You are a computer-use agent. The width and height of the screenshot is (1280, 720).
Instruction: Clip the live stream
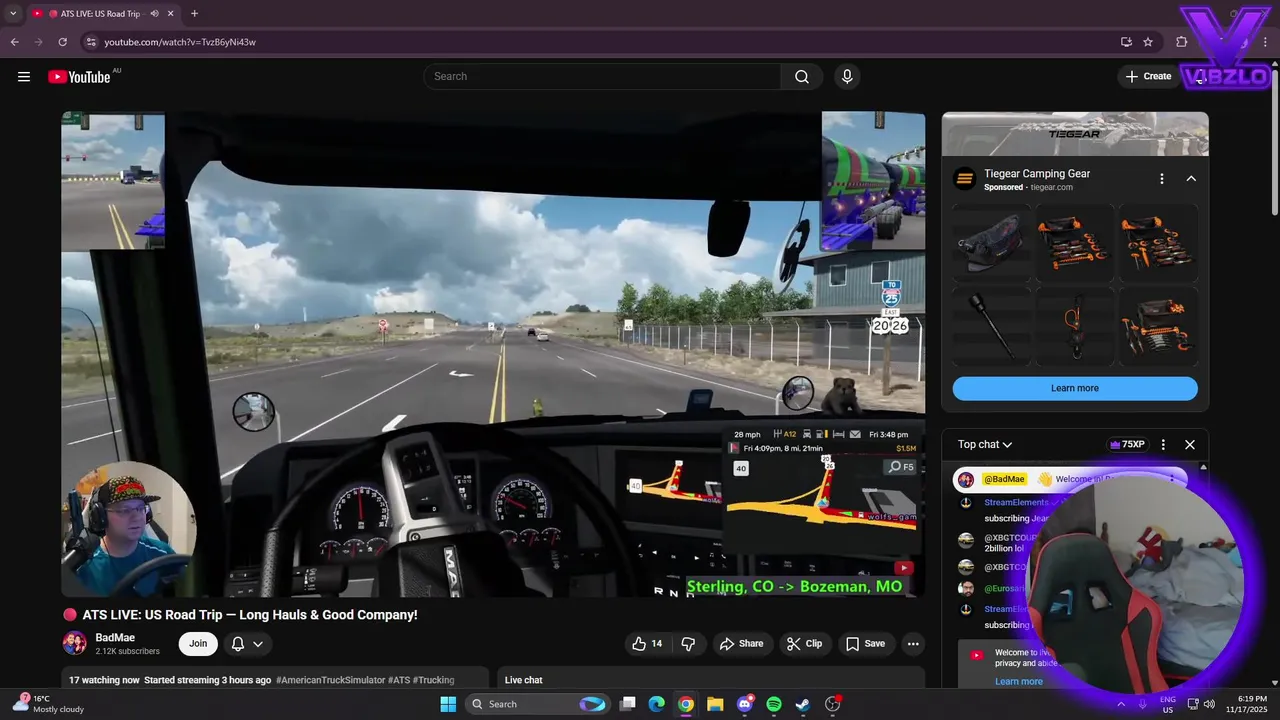point(803,644)
